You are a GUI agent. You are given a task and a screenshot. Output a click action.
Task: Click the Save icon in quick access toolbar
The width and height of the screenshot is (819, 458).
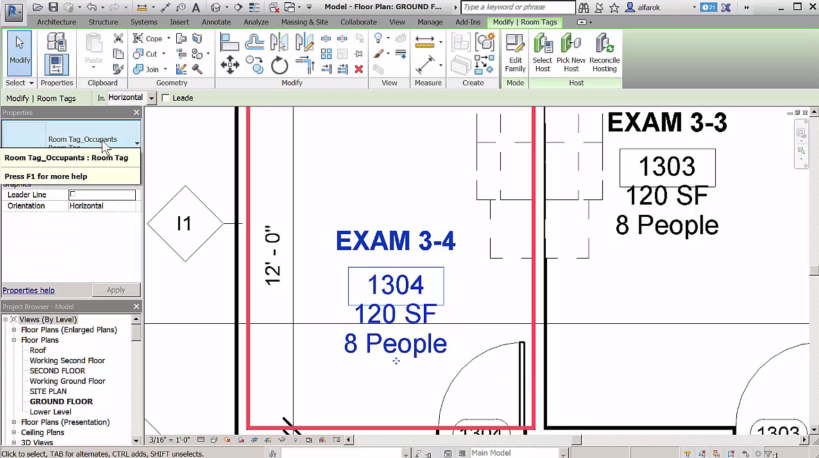pos(53,7)
